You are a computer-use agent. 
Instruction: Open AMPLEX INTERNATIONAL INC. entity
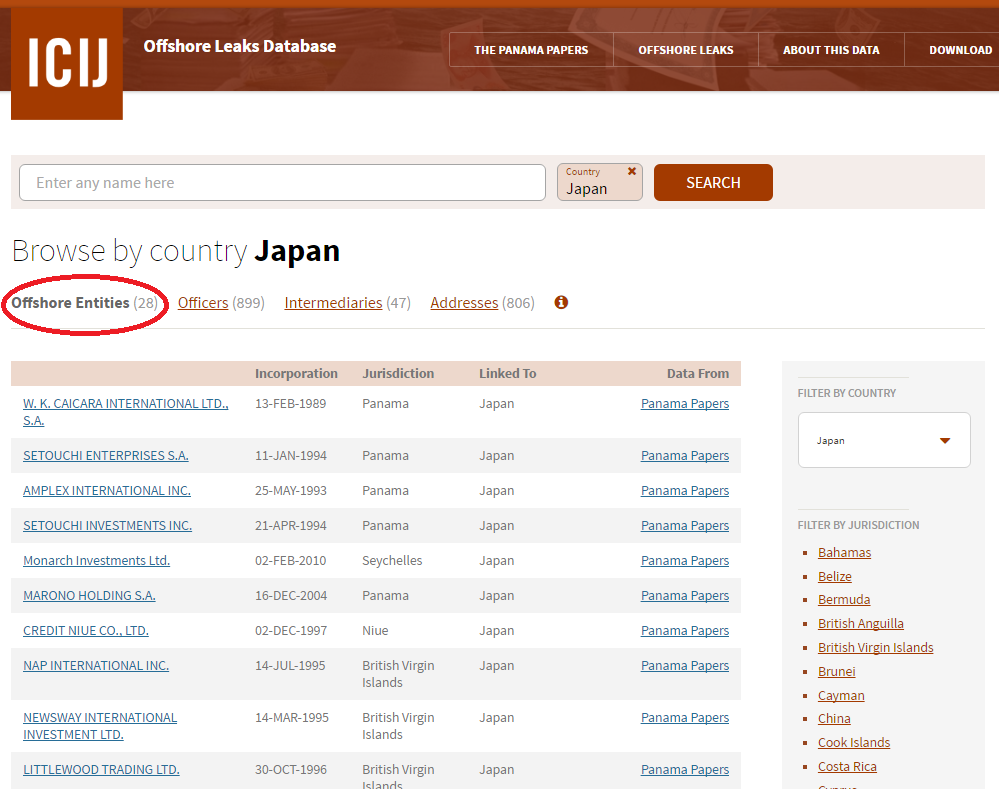(107, 491)
